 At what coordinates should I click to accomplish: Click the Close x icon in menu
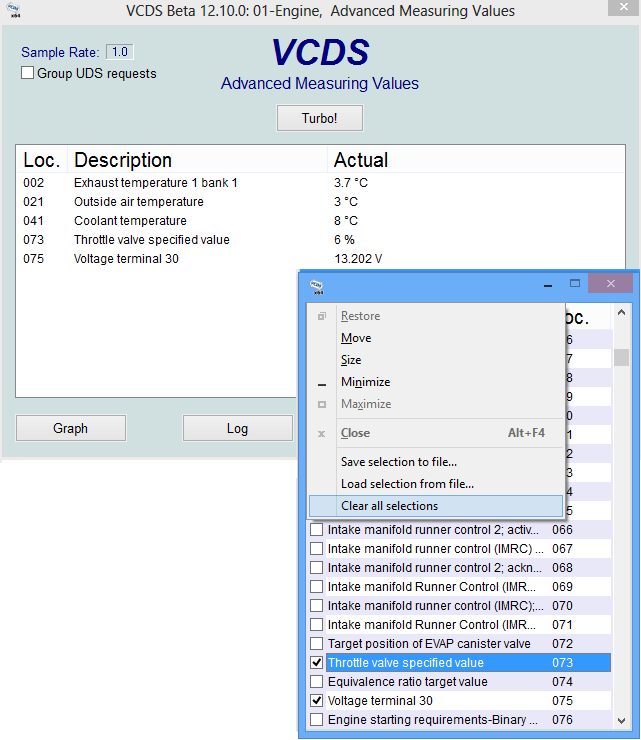click(321, 434)
